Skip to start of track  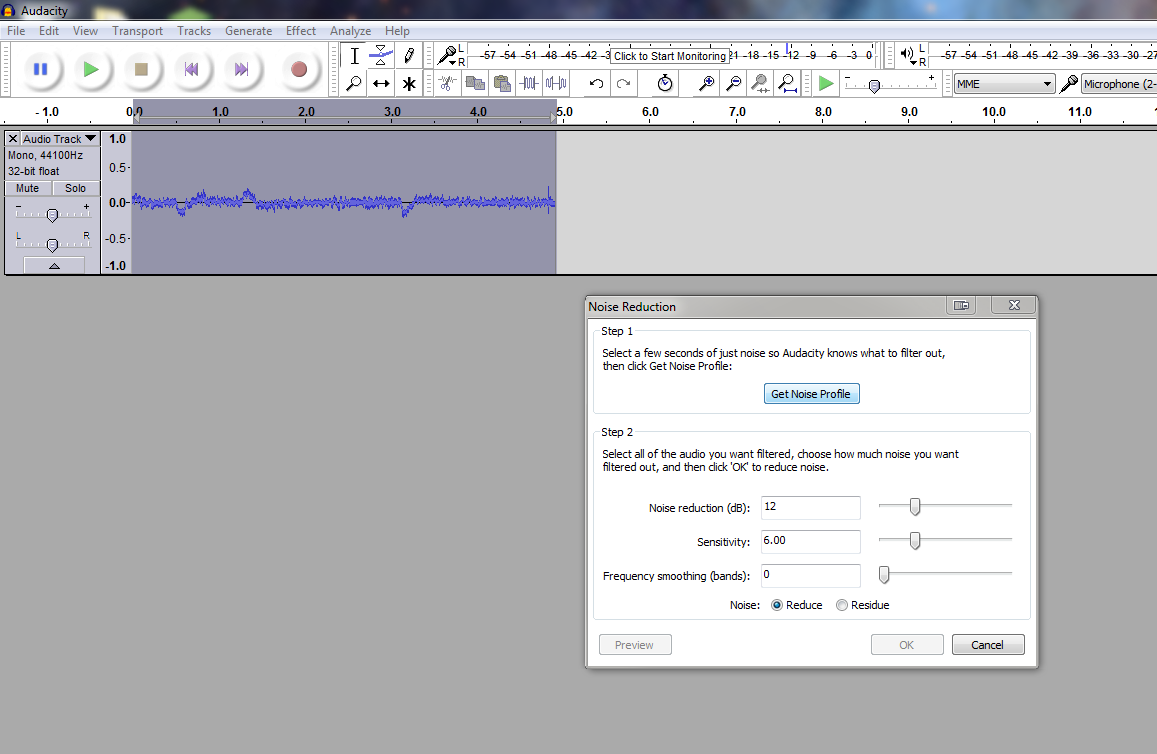coord(191,69)
